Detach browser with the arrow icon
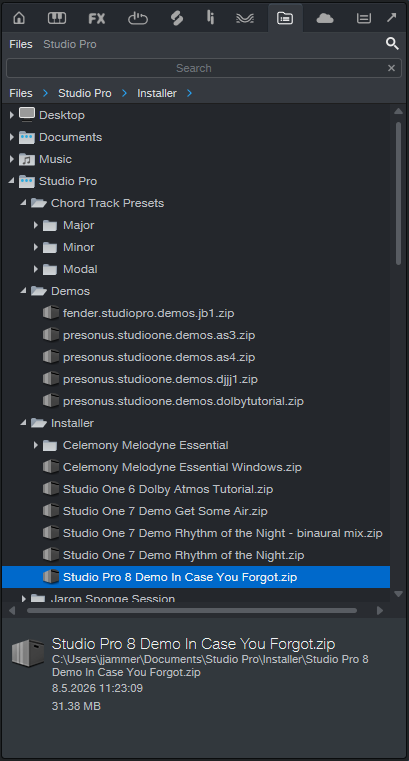Viewport: 409px width, 761px height. pos(392,18)
